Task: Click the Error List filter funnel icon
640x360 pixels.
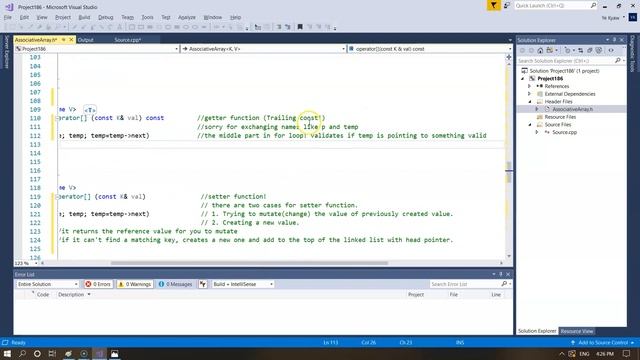Action: [x=203, y=284]
